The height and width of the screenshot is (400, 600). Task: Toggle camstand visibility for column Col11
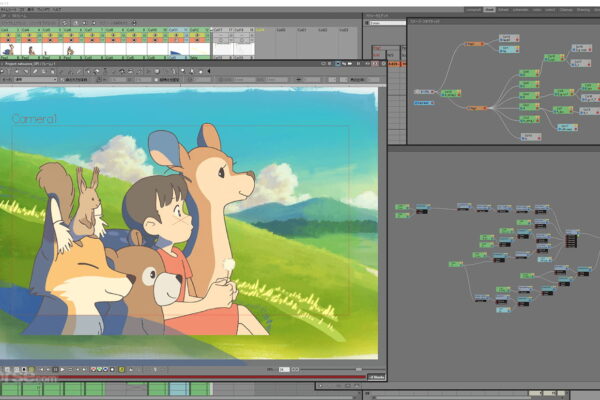[x=176, y=40]
